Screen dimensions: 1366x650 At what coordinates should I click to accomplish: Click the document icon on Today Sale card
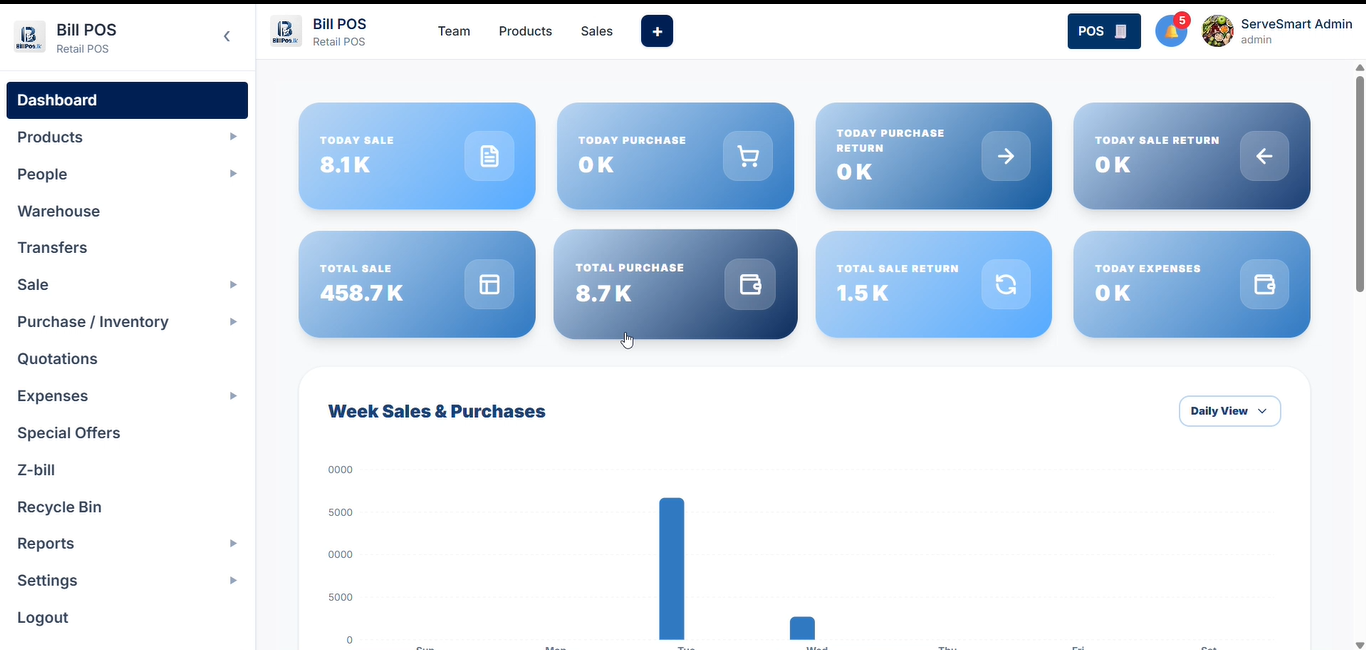point(489,156)
